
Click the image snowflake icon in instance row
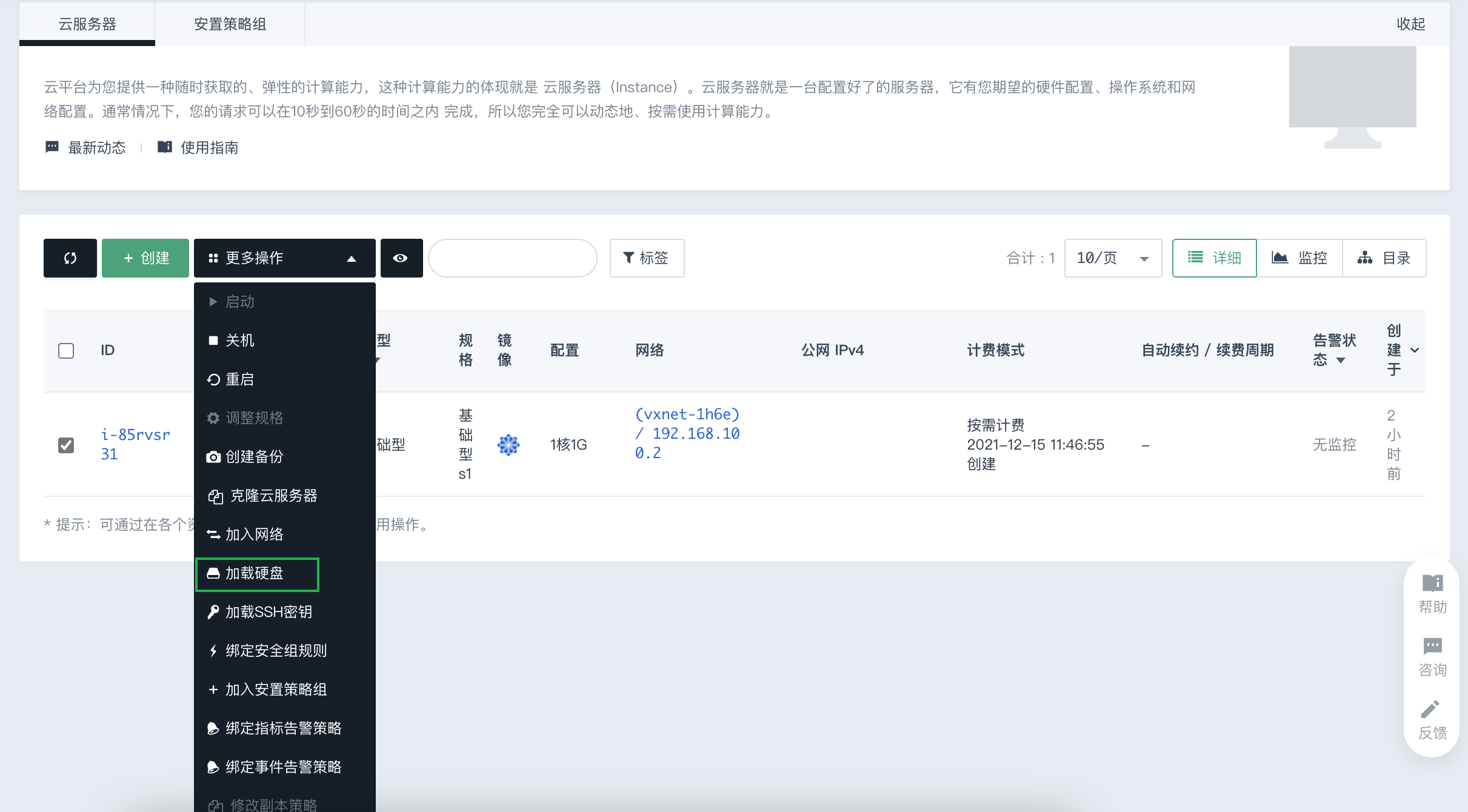point(508,445)
